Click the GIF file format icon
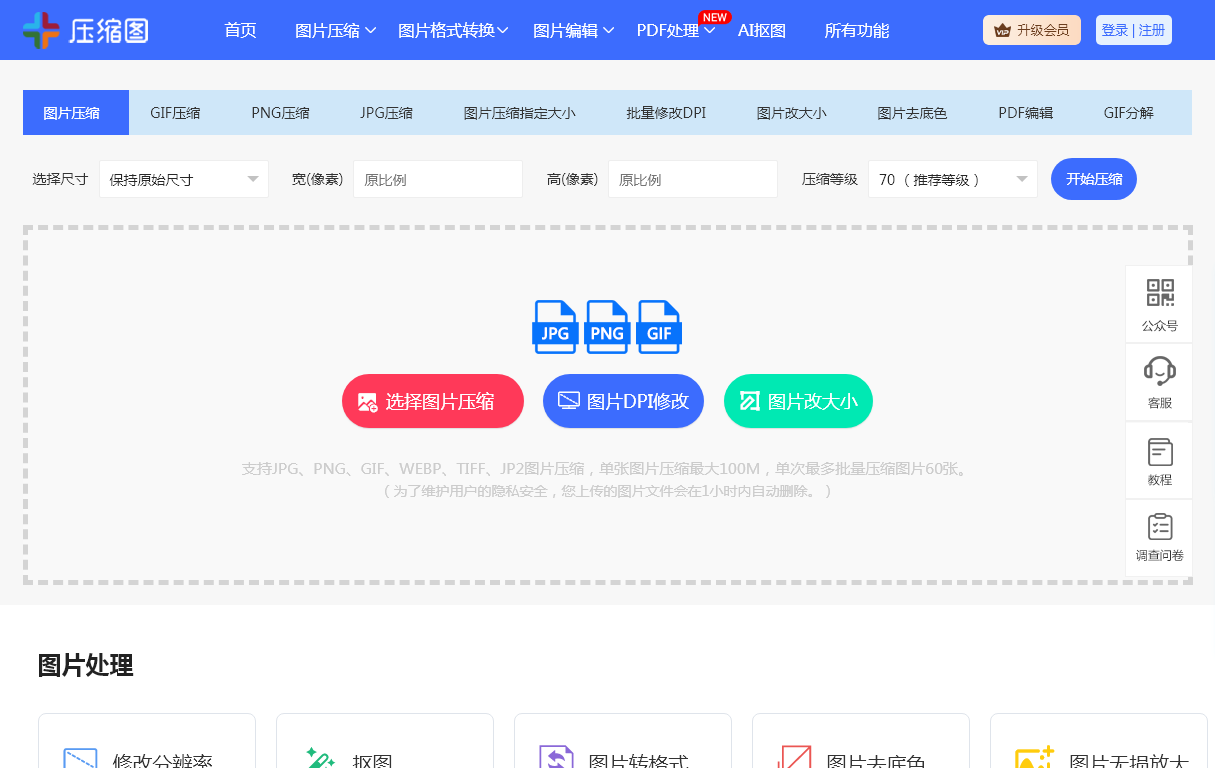1215x768 pixels. click(659, 327)
